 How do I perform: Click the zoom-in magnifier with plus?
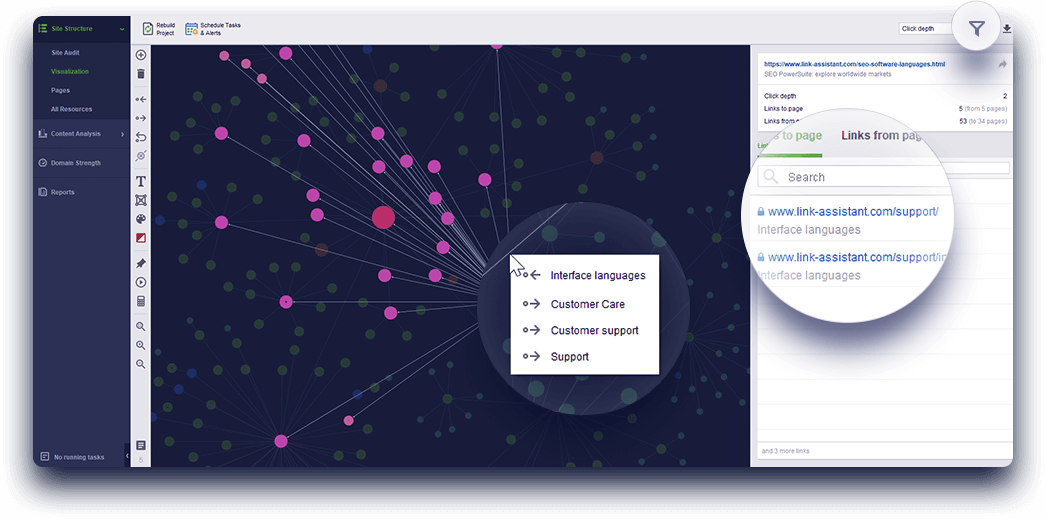[x=141, y=346]
